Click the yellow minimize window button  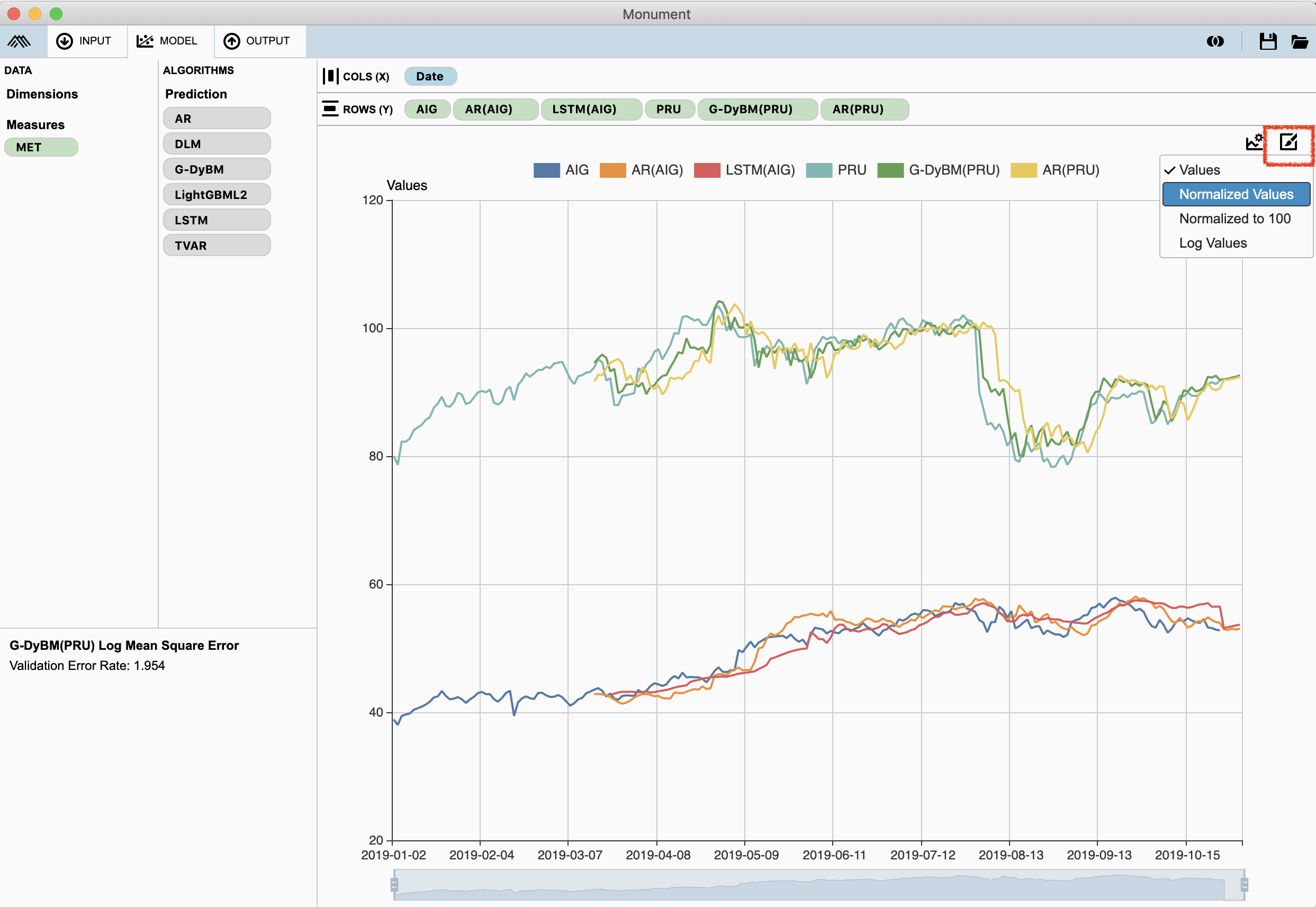(35, 14)
